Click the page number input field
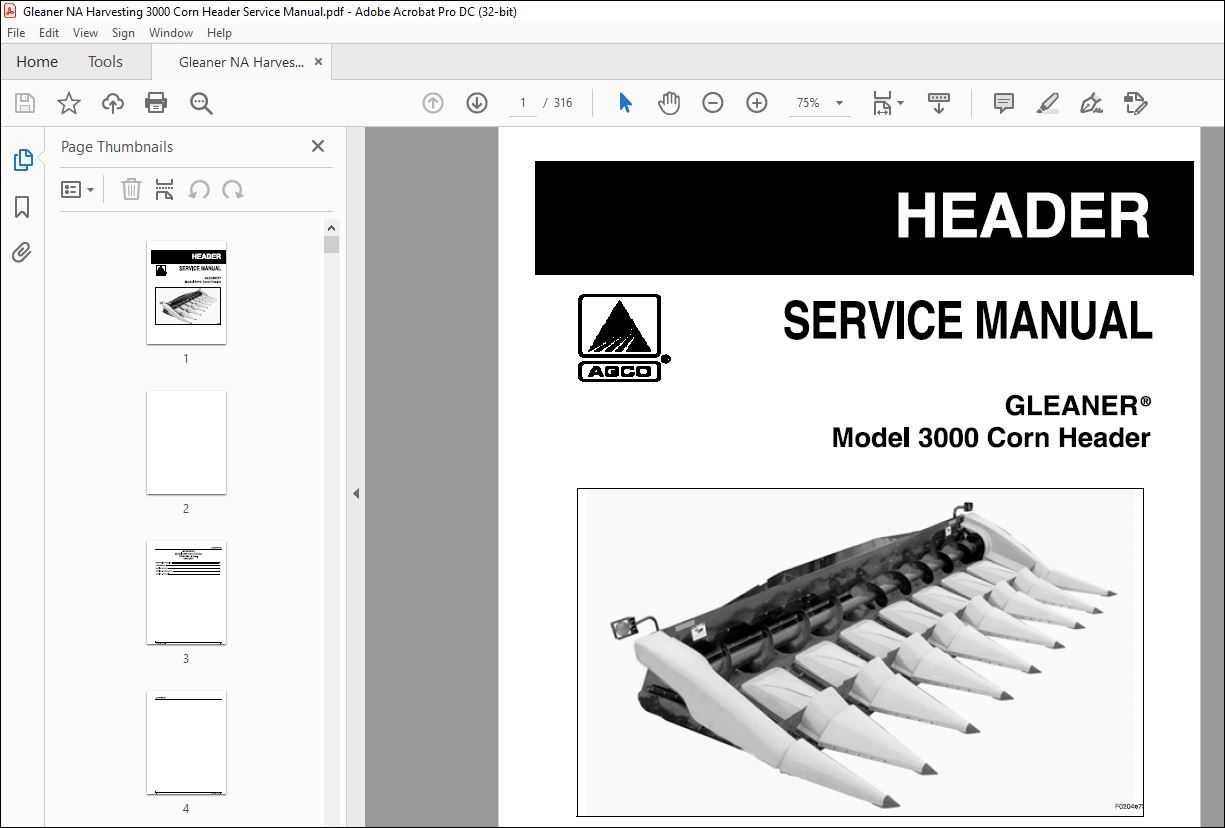 pos(523,103)
